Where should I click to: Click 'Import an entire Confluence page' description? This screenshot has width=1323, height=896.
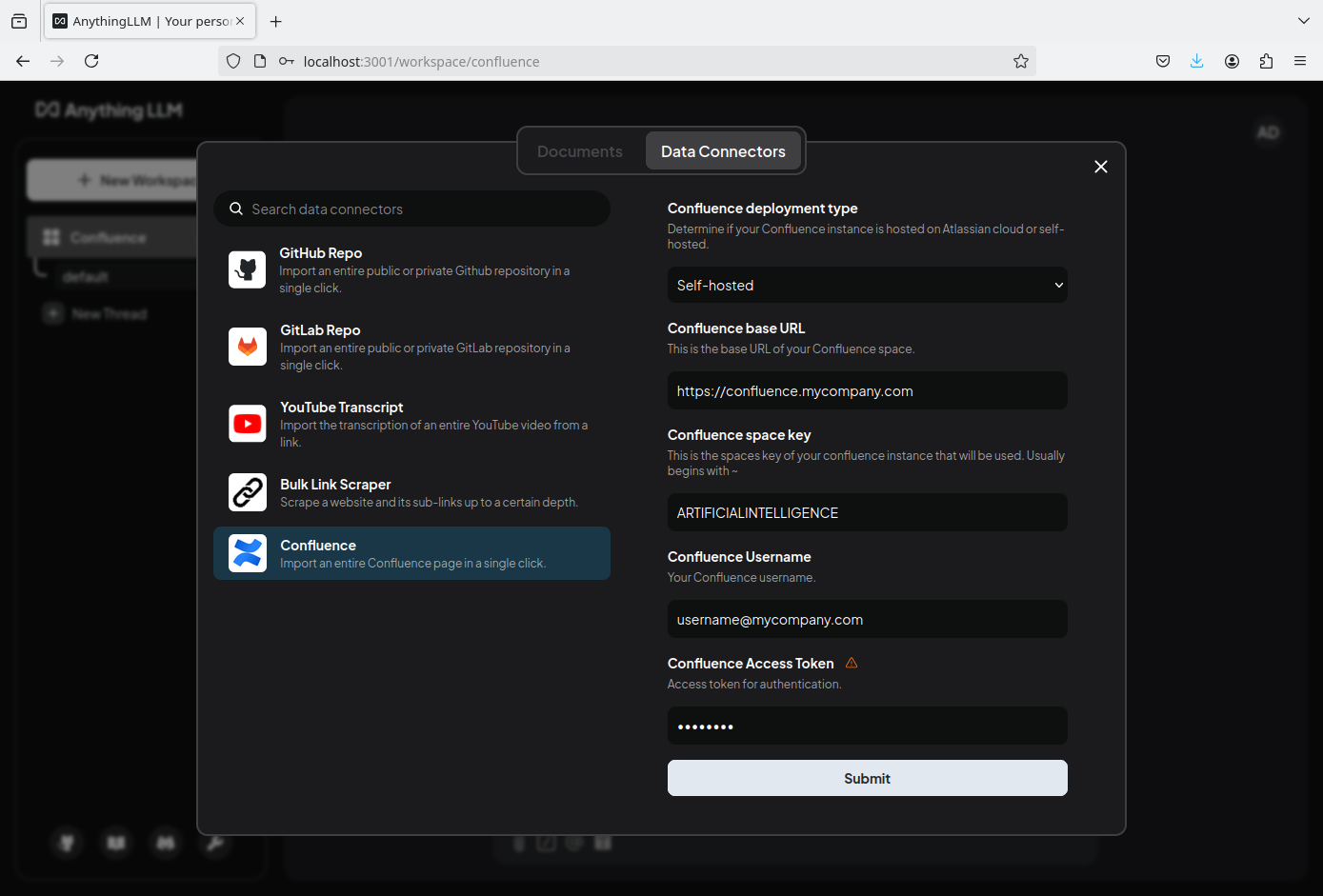point(412,563)
